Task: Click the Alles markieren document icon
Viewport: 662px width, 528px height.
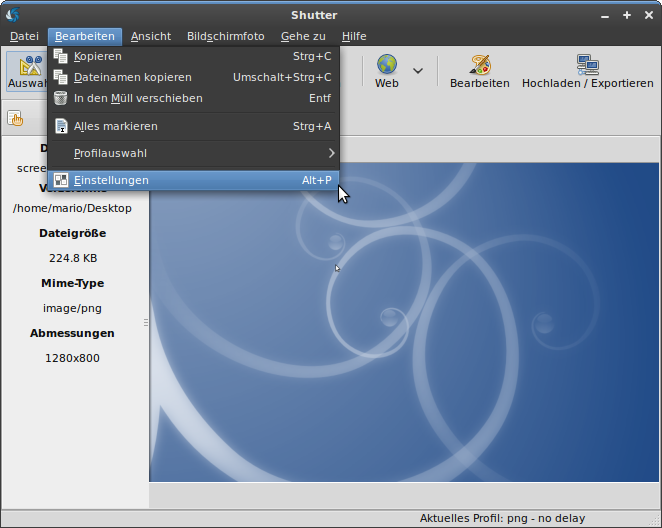Action: (x=61, y=126)
